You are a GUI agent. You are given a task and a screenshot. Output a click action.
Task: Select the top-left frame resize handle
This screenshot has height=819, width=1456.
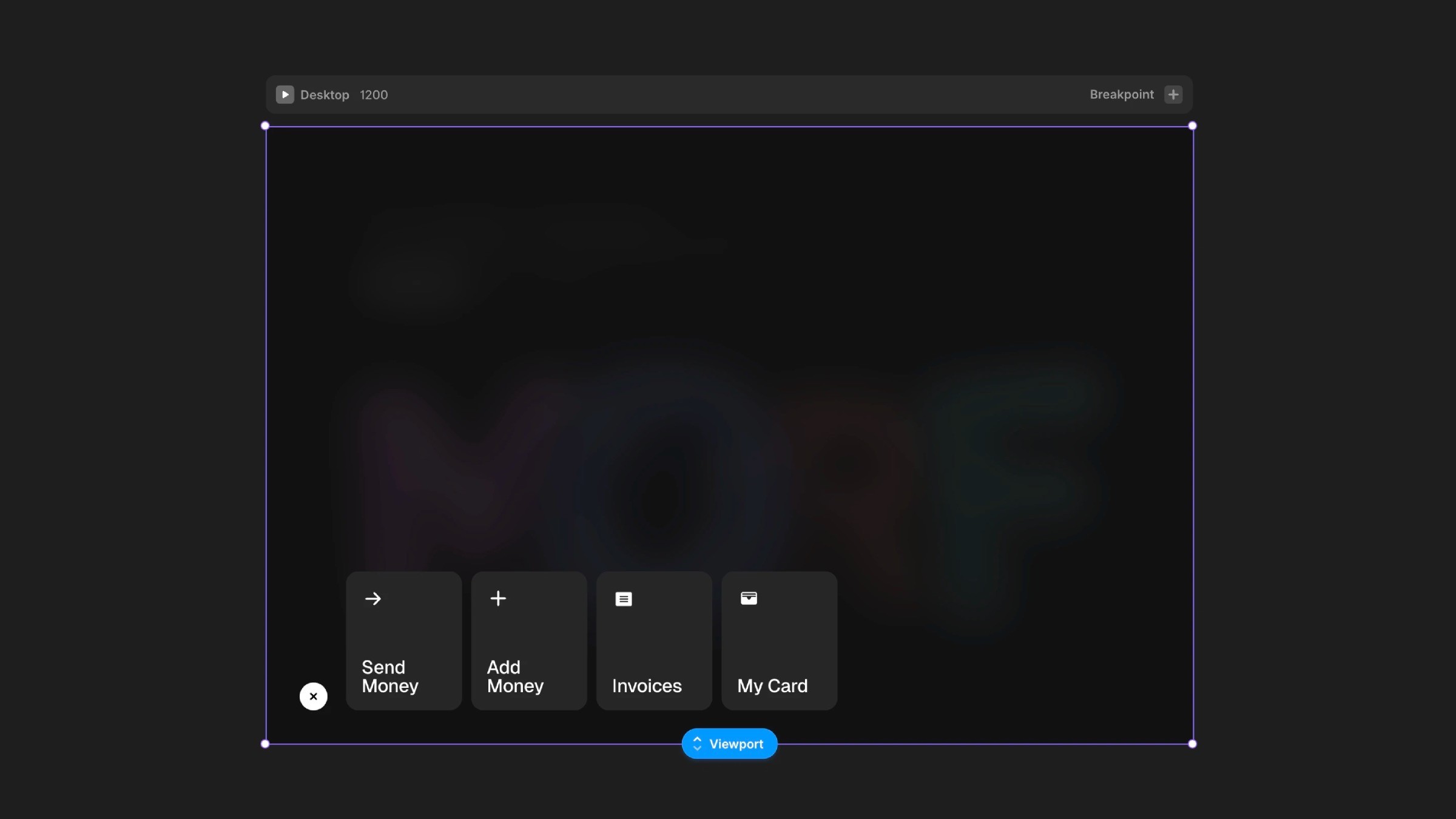265,126
